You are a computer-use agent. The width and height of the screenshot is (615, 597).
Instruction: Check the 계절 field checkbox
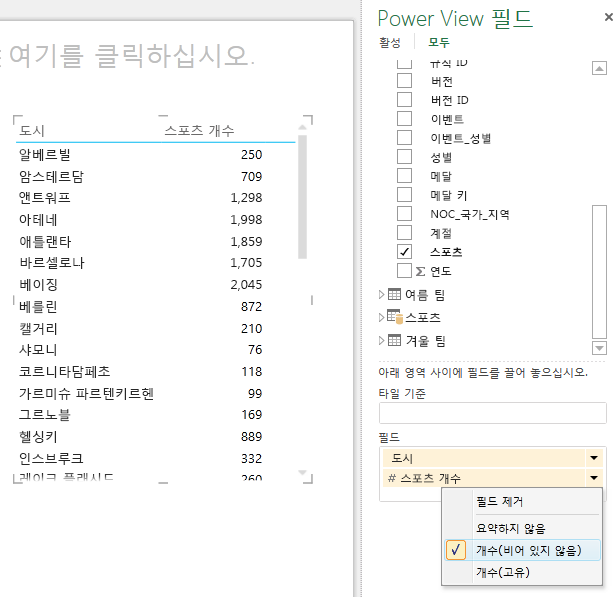(x=404, y=233)
